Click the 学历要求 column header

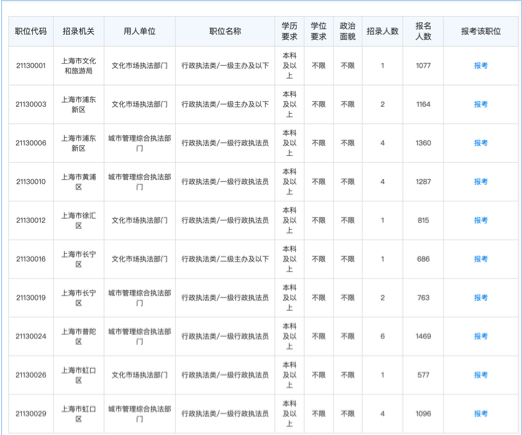[x=289, y=31]
